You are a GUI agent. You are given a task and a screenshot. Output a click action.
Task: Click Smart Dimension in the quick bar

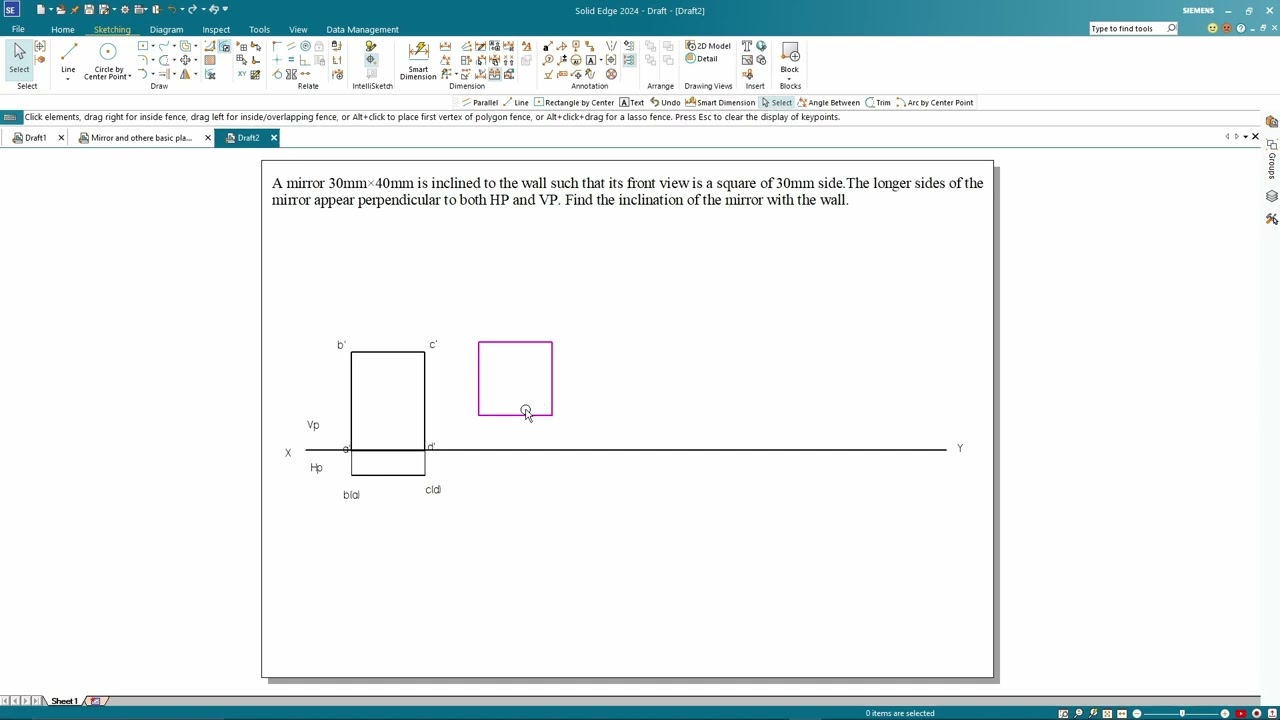coord(720,102)
